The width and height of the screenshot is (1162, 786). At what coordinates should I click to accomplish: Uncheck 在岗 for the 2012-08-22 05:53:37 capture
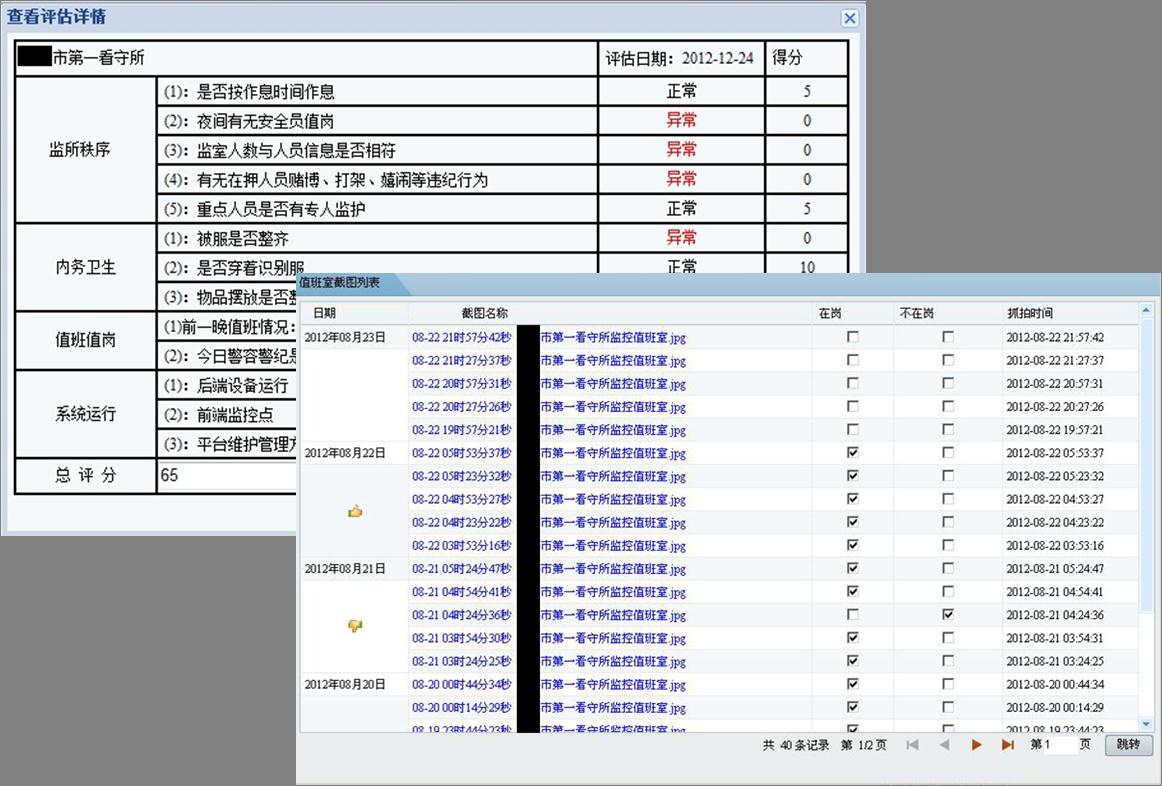point(853,453)
